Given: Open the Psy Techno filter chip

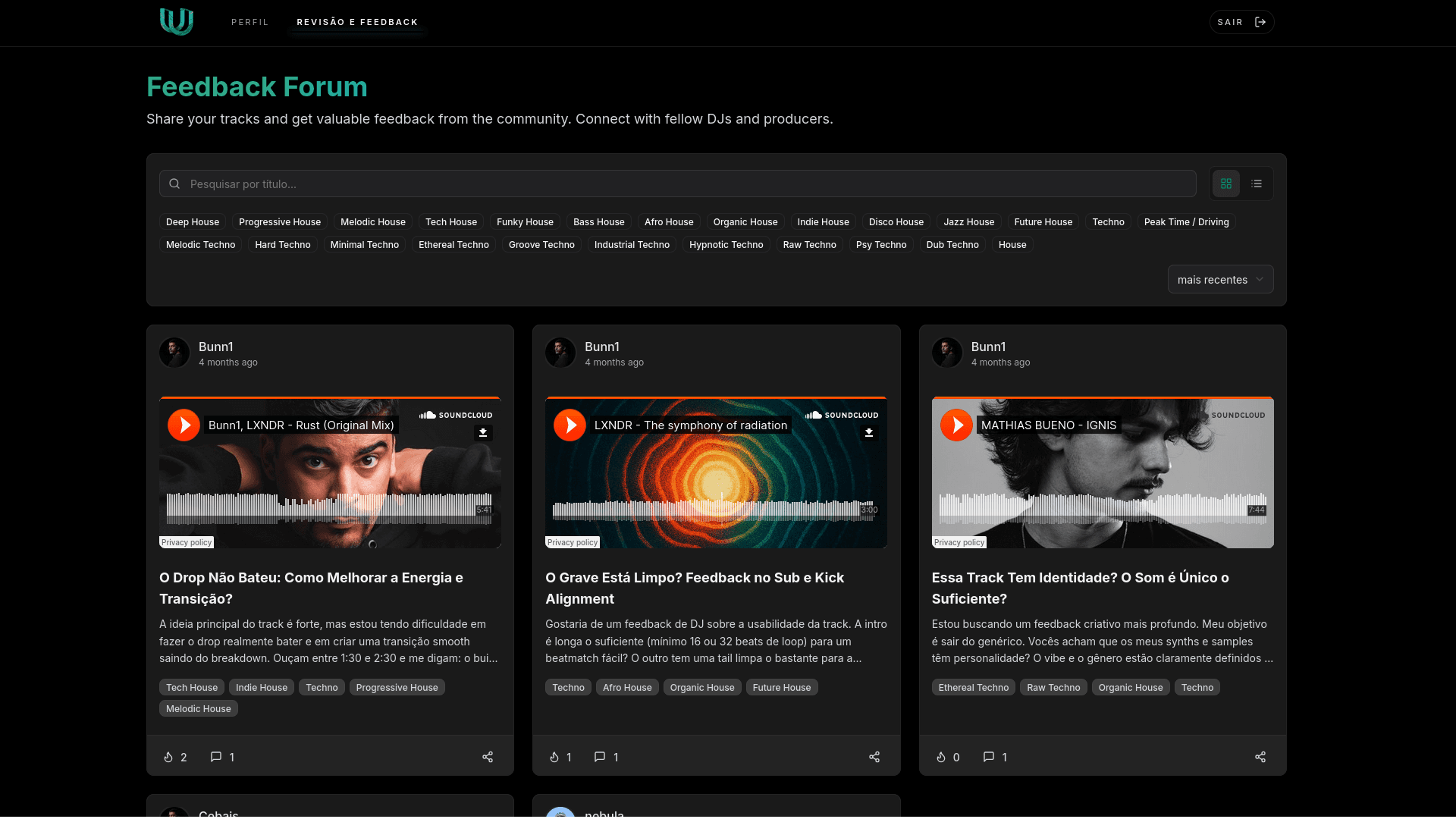Looking at the screenshot, I should (880, 244).
